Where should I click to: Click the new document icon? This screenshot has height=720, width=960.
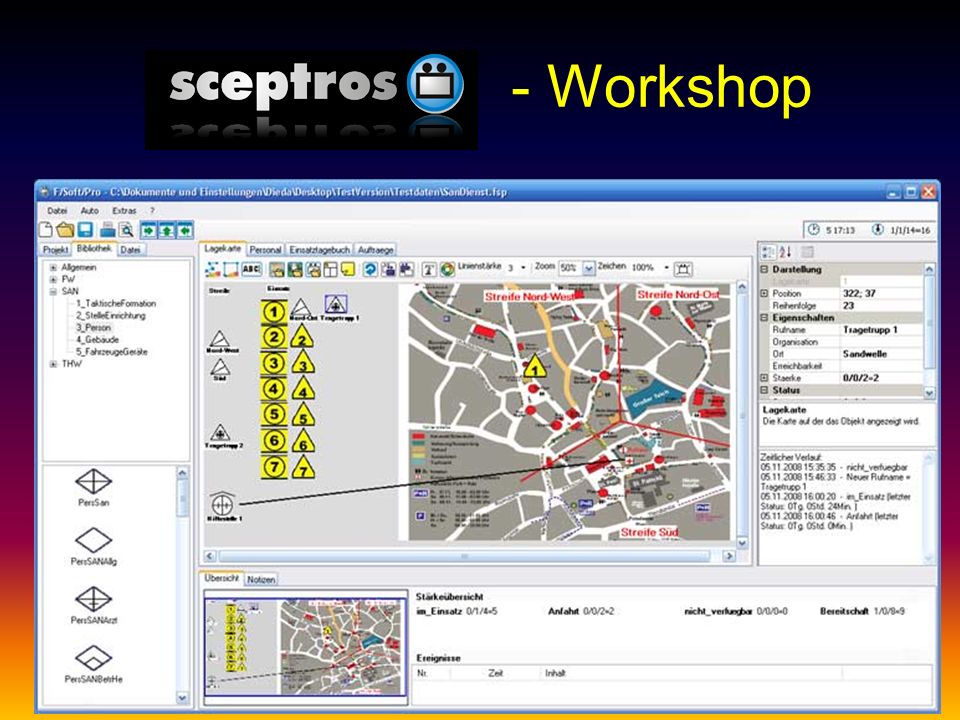[x=46, y=230]
